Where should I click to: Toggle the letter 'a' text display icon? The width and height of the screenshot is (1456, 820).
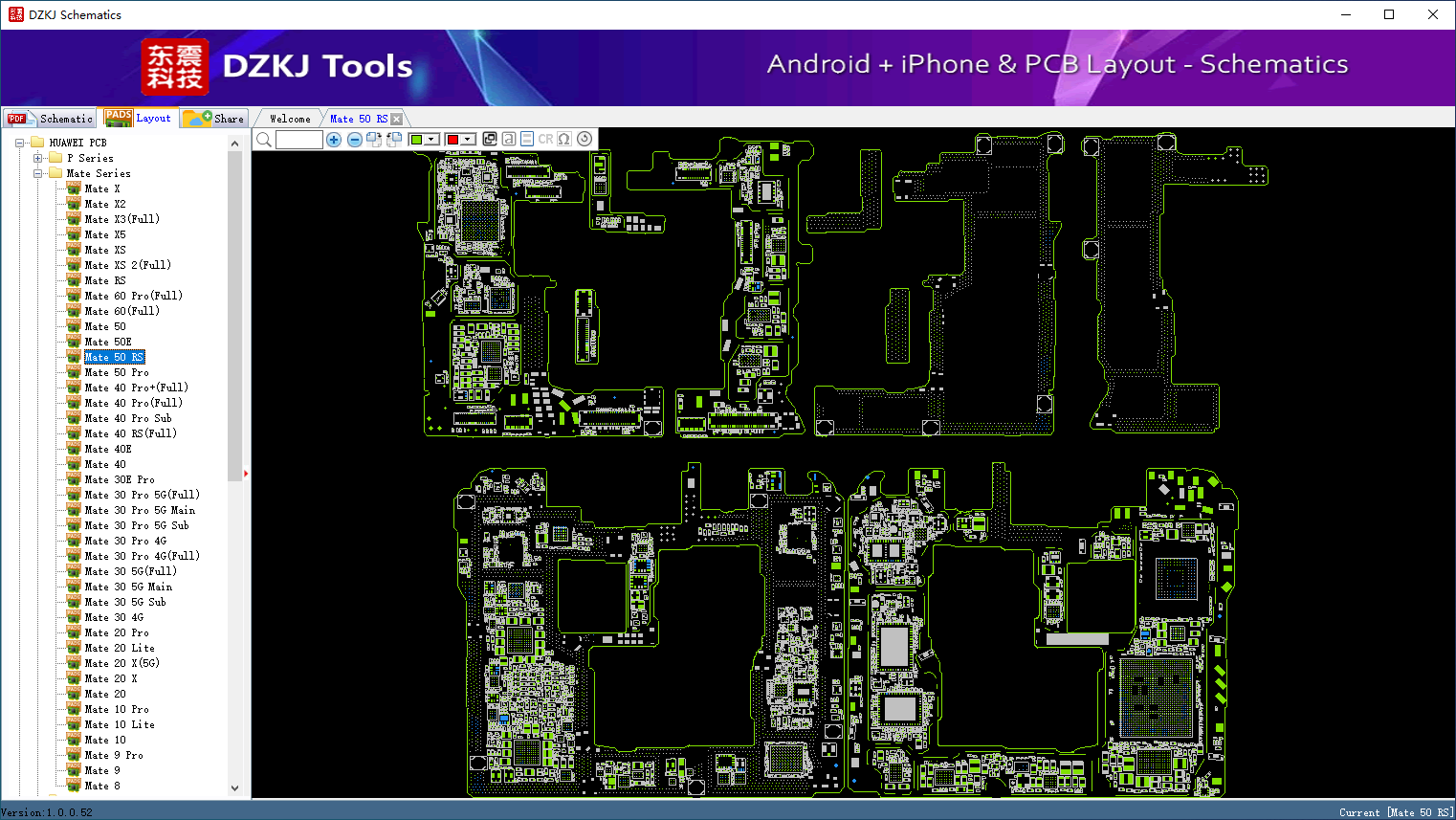tap(509, 139)
